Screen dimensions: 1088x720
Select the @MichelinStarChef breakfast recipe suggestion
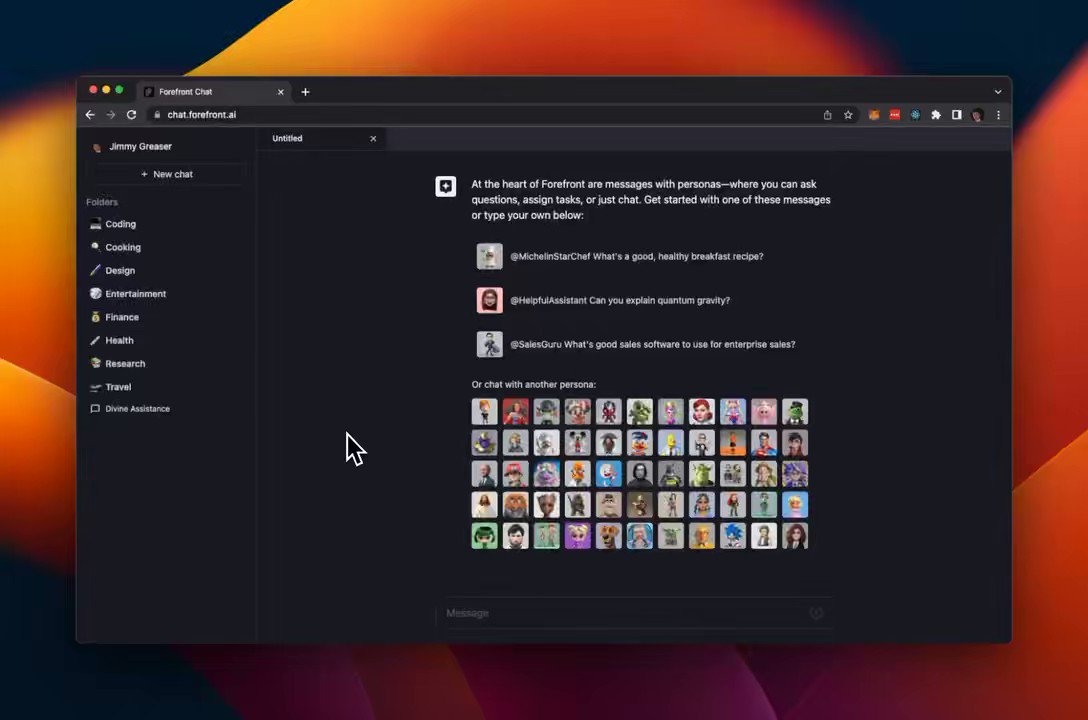point(620,256)
